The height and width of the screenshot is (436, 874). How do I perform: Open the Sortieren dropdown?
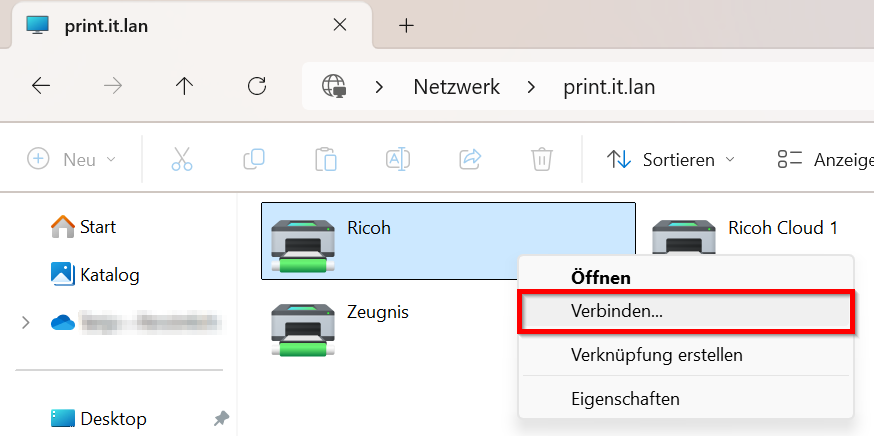[671, 159]
